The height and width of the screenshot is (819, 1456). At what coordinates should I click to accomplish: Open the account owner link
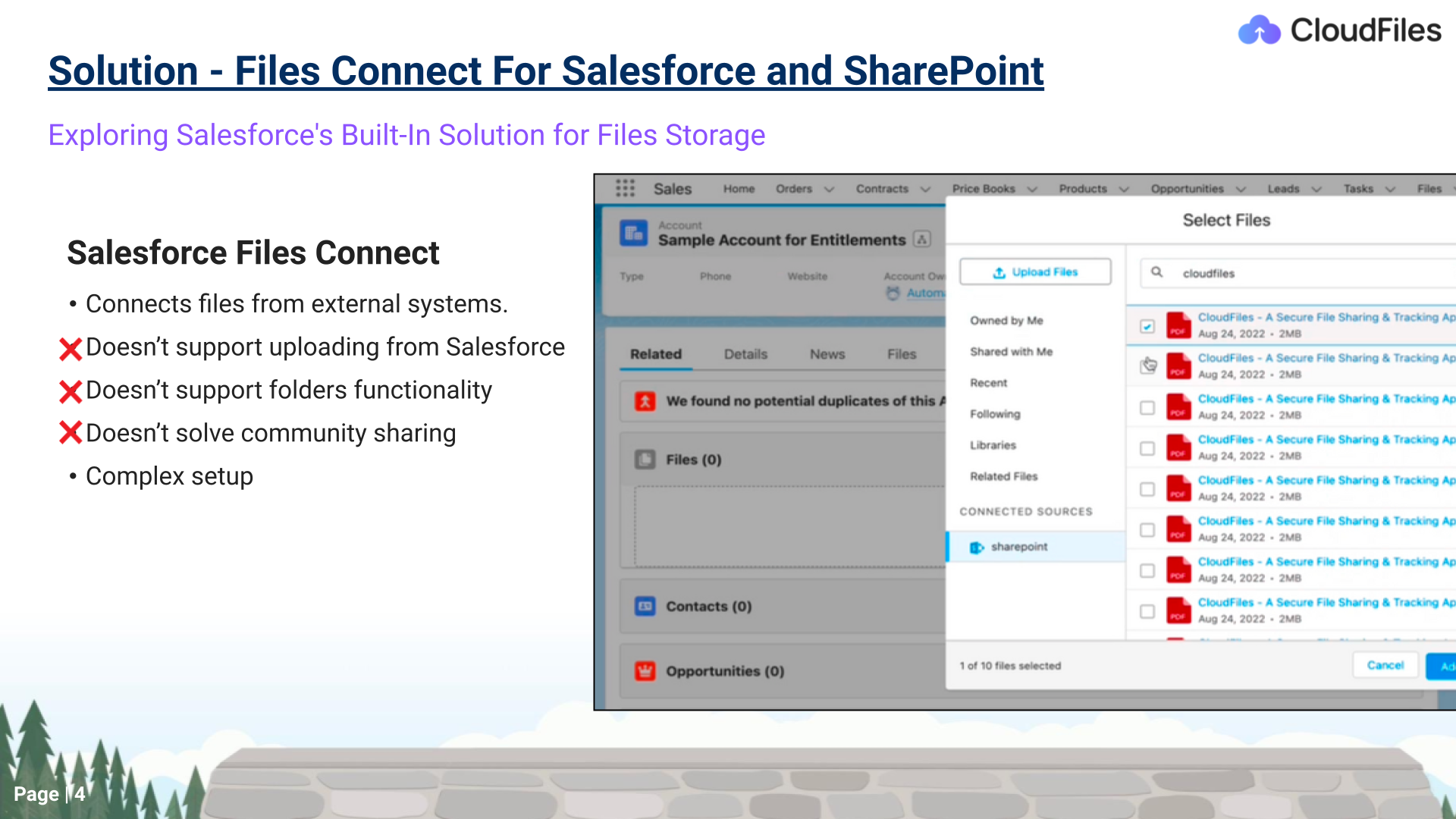click(x=926, y=293)
